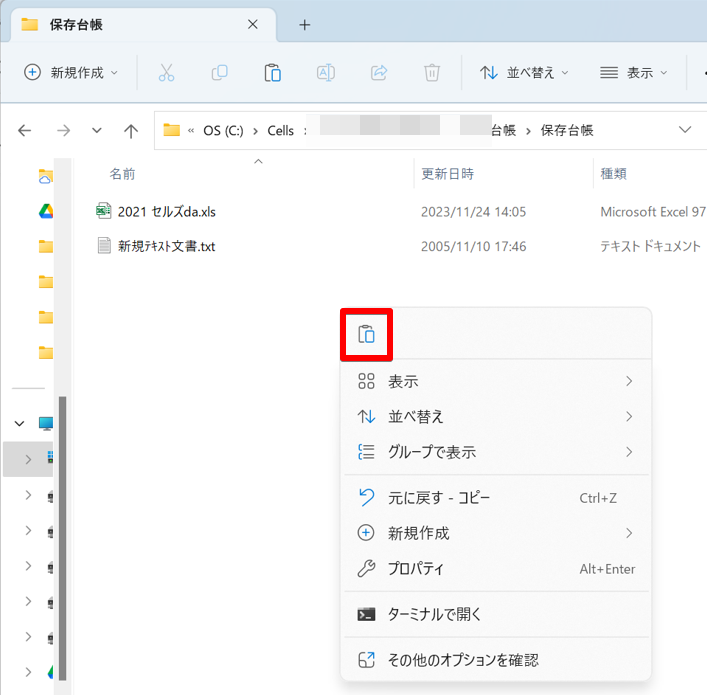Click date 2005/11/10 17:46
This screenshot has width=707, height=695.
(x=473, y=246)
